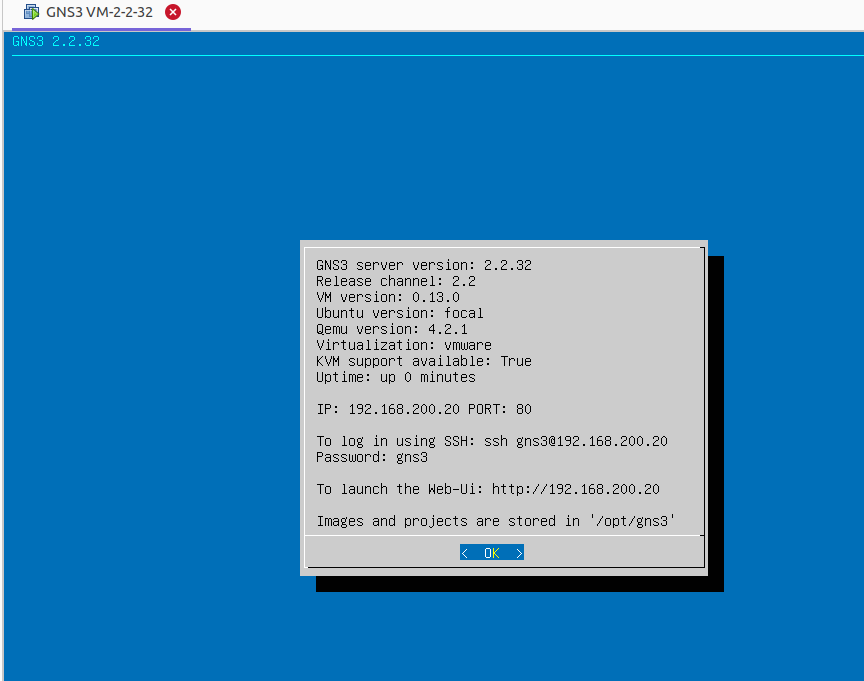Screen dimensions: 864x681
Task: Click the GNS3 2.2.32 console header text
Action: click(x=56, y=42)
